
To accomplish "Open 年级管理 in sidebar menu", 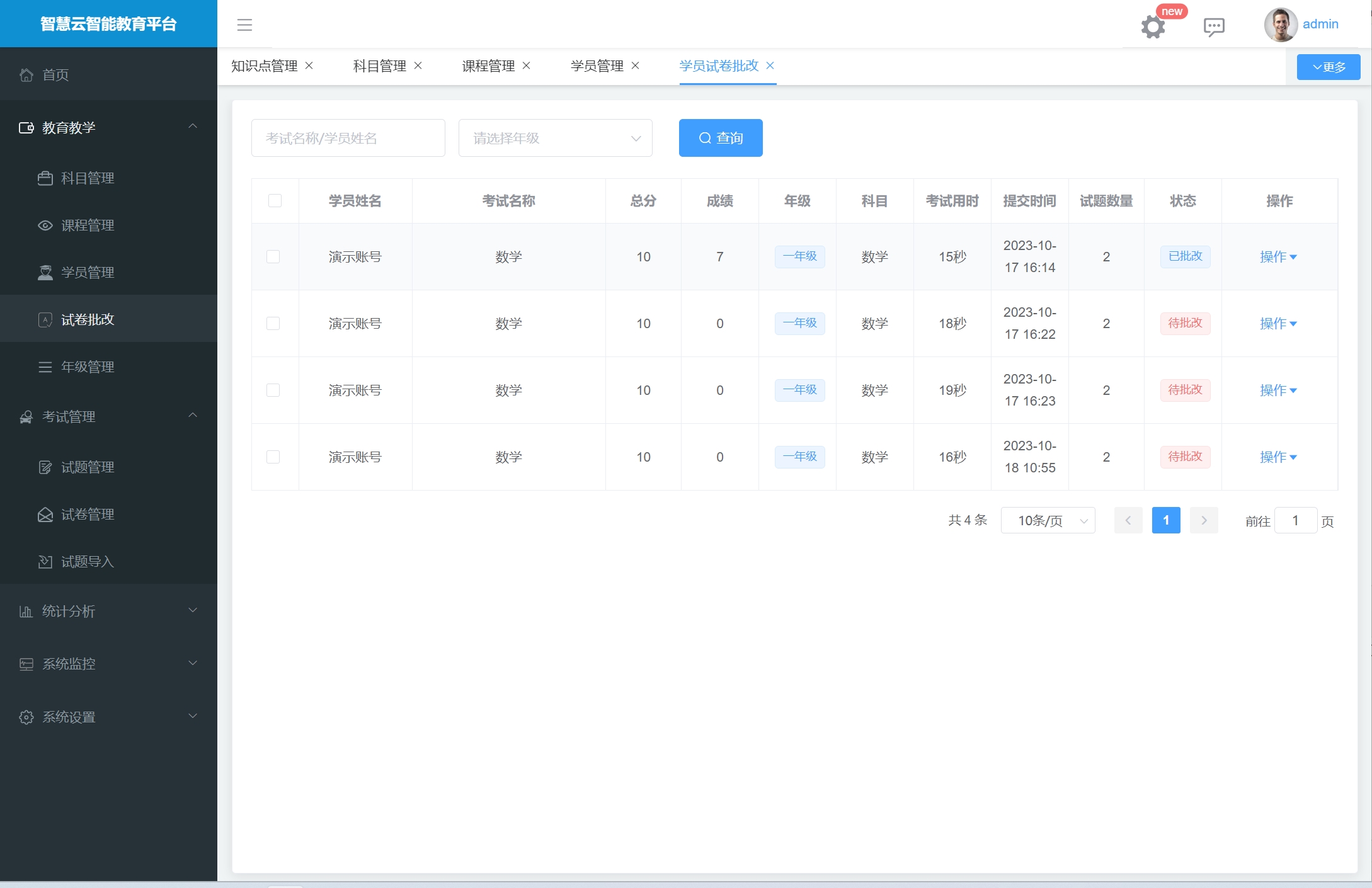I will coord(88,367).
